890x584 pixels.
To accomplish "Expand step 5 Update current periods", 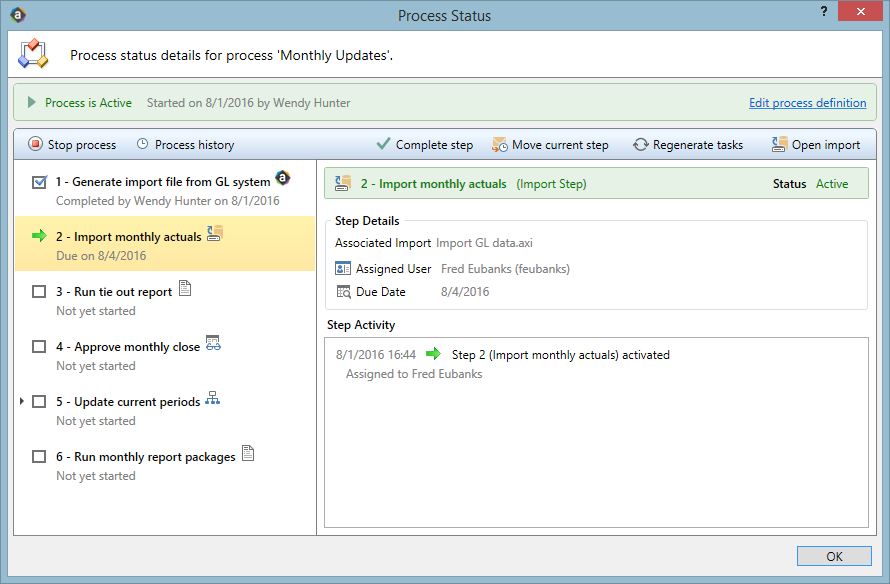I will pyautogui.click(x=22, y=401).
